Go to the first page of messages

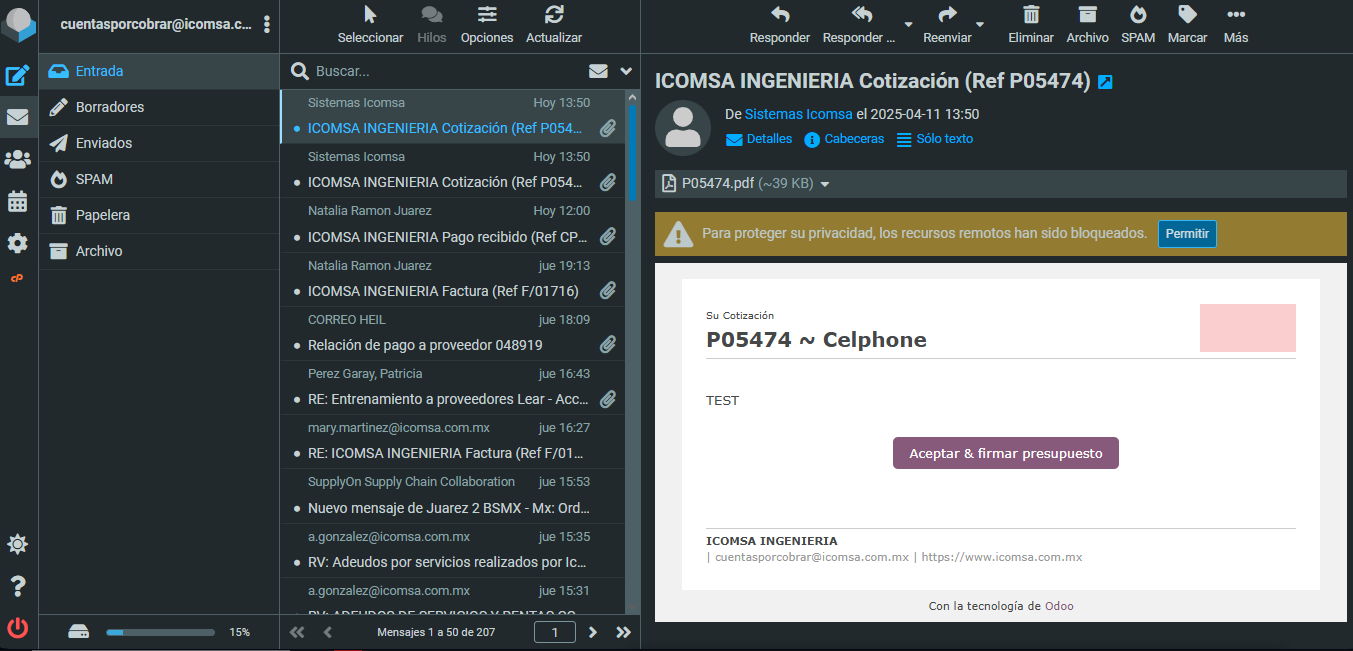click(296, 632)
